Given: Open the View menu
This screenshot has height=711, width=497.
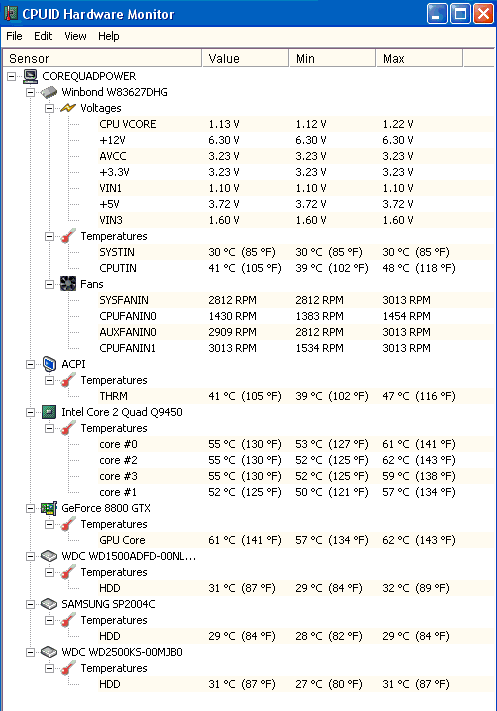Looking at the screenshot, I should click(75, 36).
